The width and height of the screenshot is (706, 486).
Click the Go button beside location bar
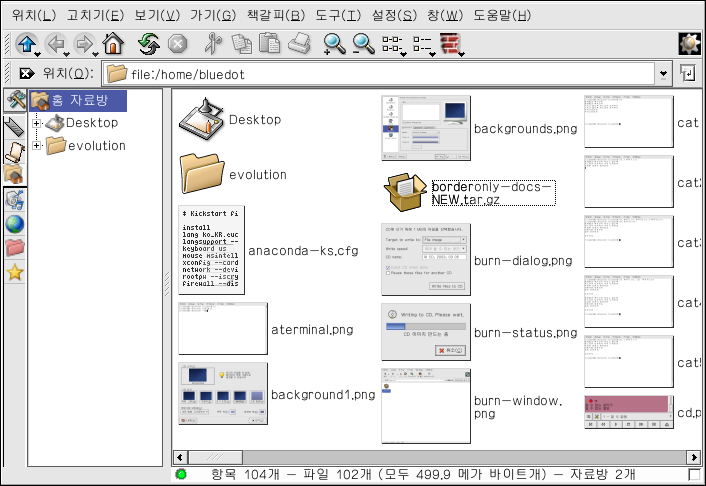pyautogui.click(x=688, y=74)
